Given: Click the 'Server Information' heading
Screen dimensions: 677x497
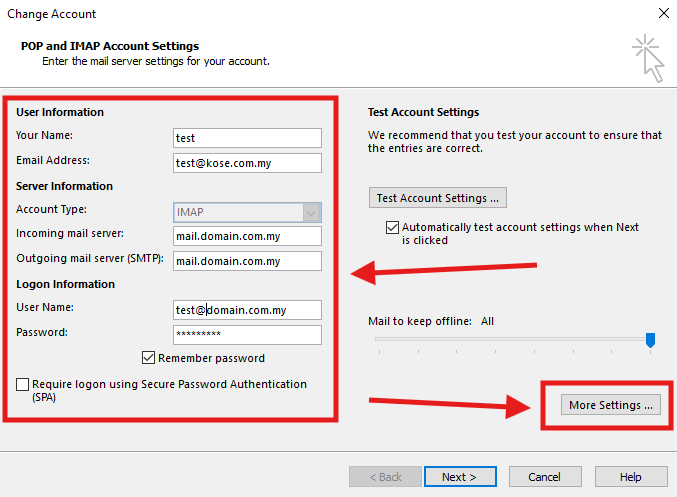Looking at the screenshot, I should [64, 186].
